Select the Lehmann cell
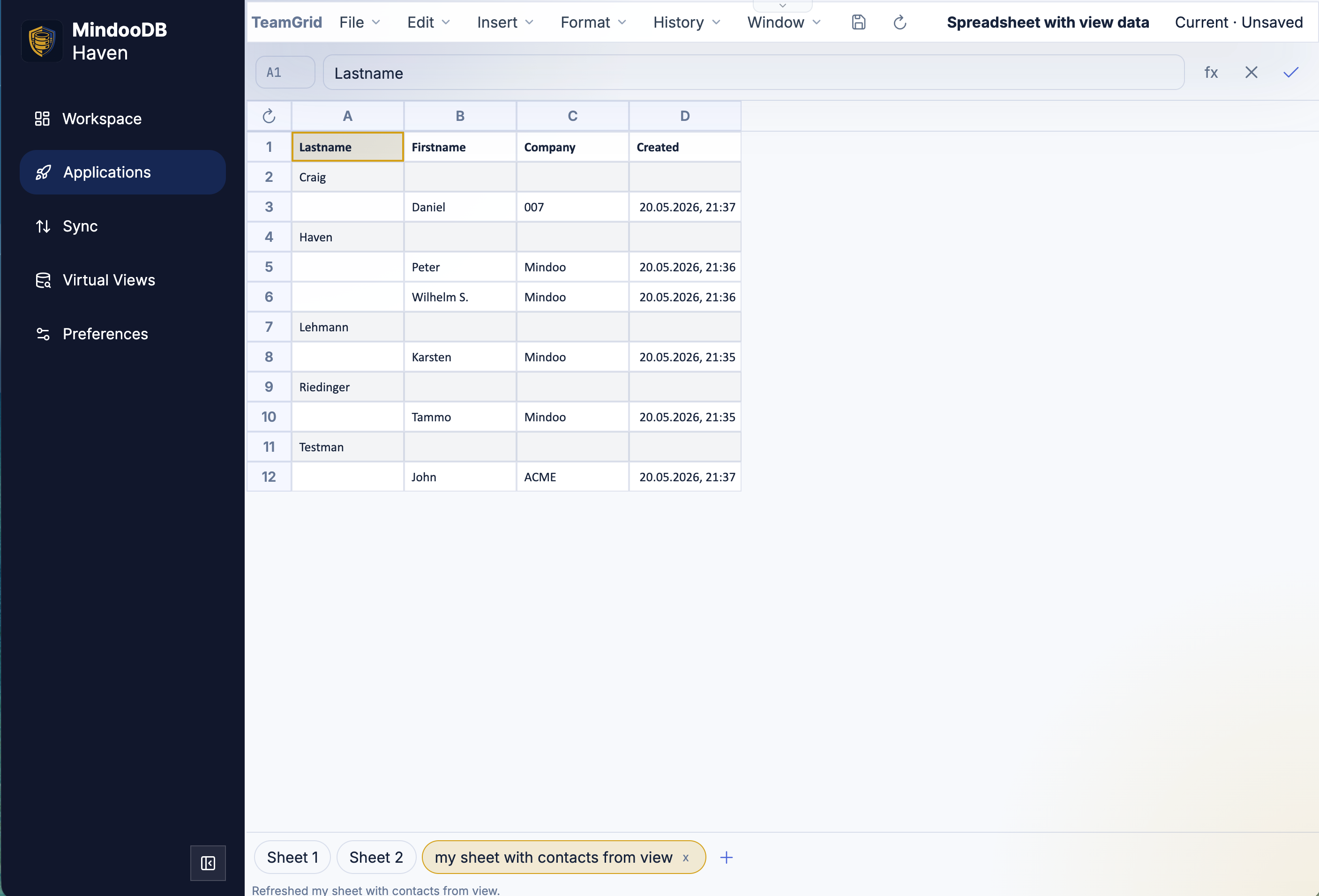This screenshot has height=896, width=1319. (347, 327)
